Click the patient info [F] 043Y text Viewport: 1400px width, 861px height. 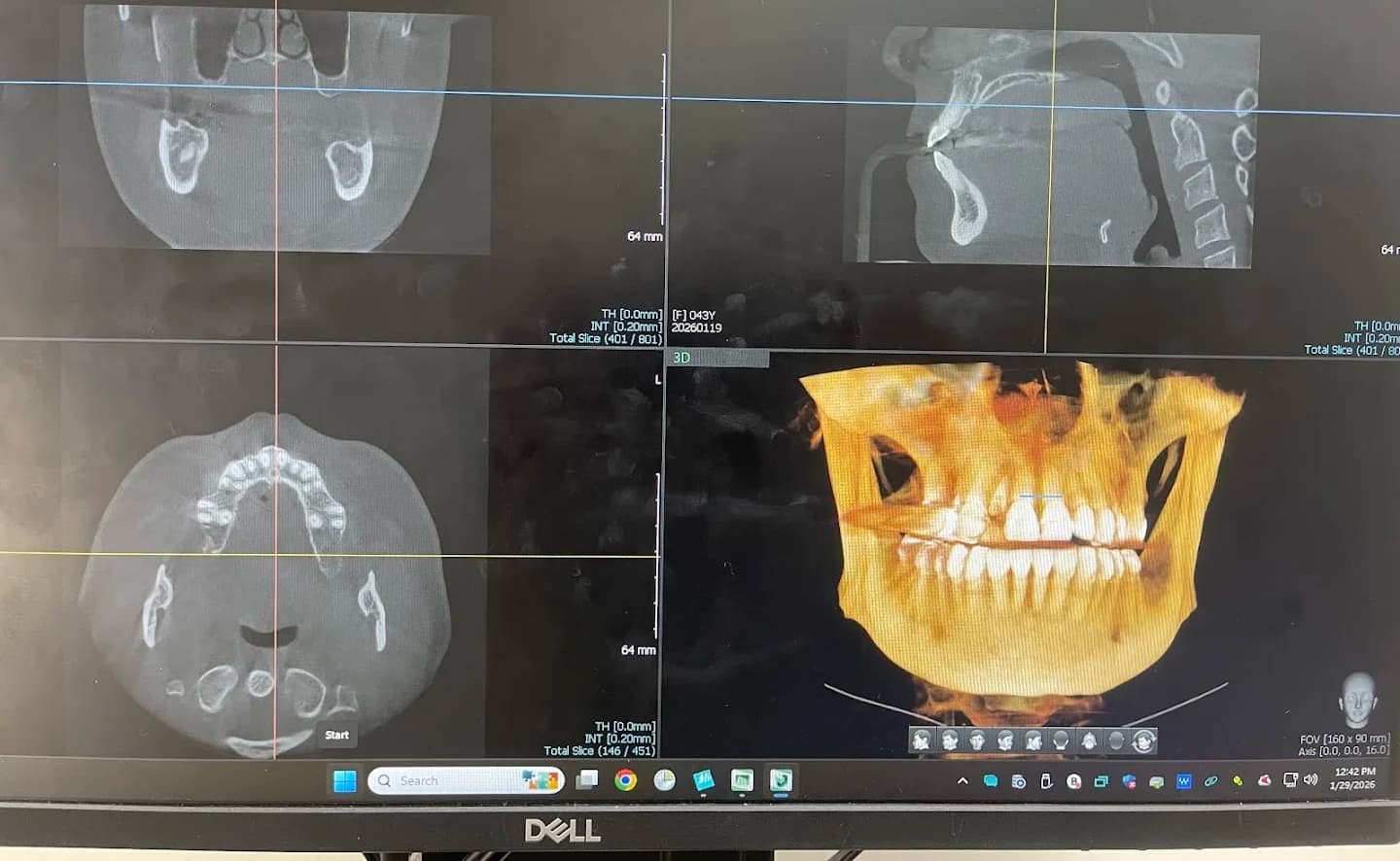pyautogui.click(x=693, y=316)
